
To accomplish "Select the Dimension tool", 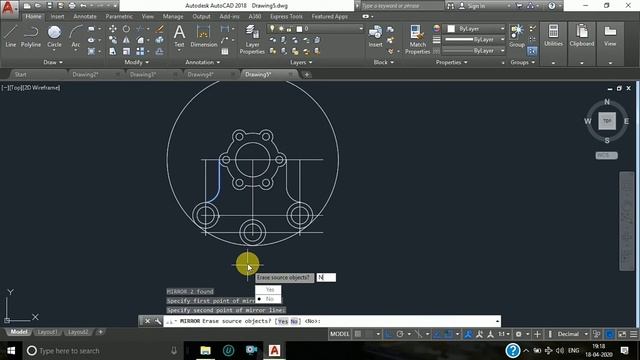I will point(203,36).
